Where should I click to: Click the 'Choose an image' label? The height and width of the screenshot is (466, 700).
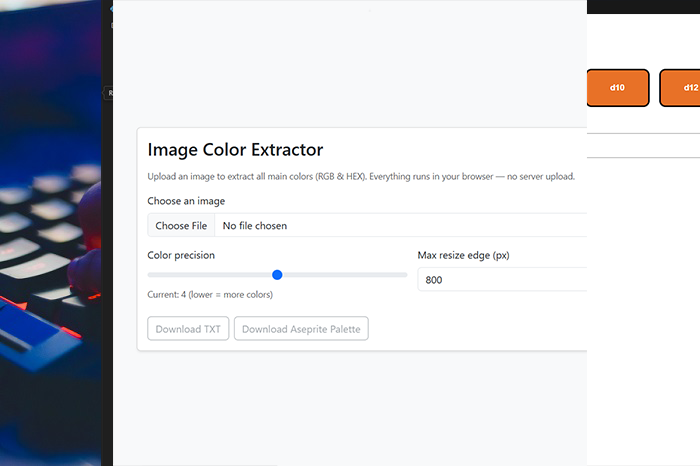coord(186,201)
